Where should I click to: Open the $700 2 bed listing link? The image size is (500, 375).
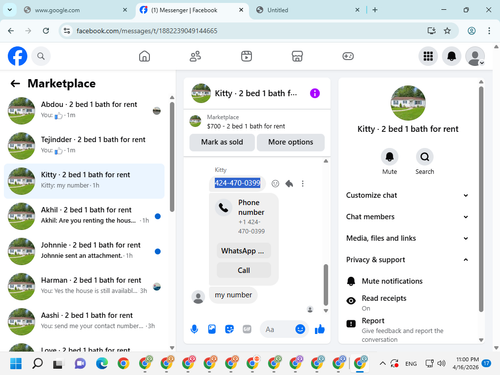click(246, 126)
